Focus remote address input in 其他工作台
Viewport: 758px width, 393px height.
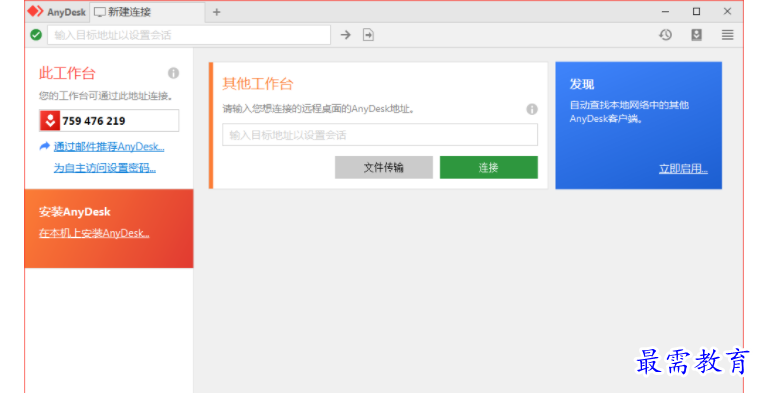pos(380,135)
